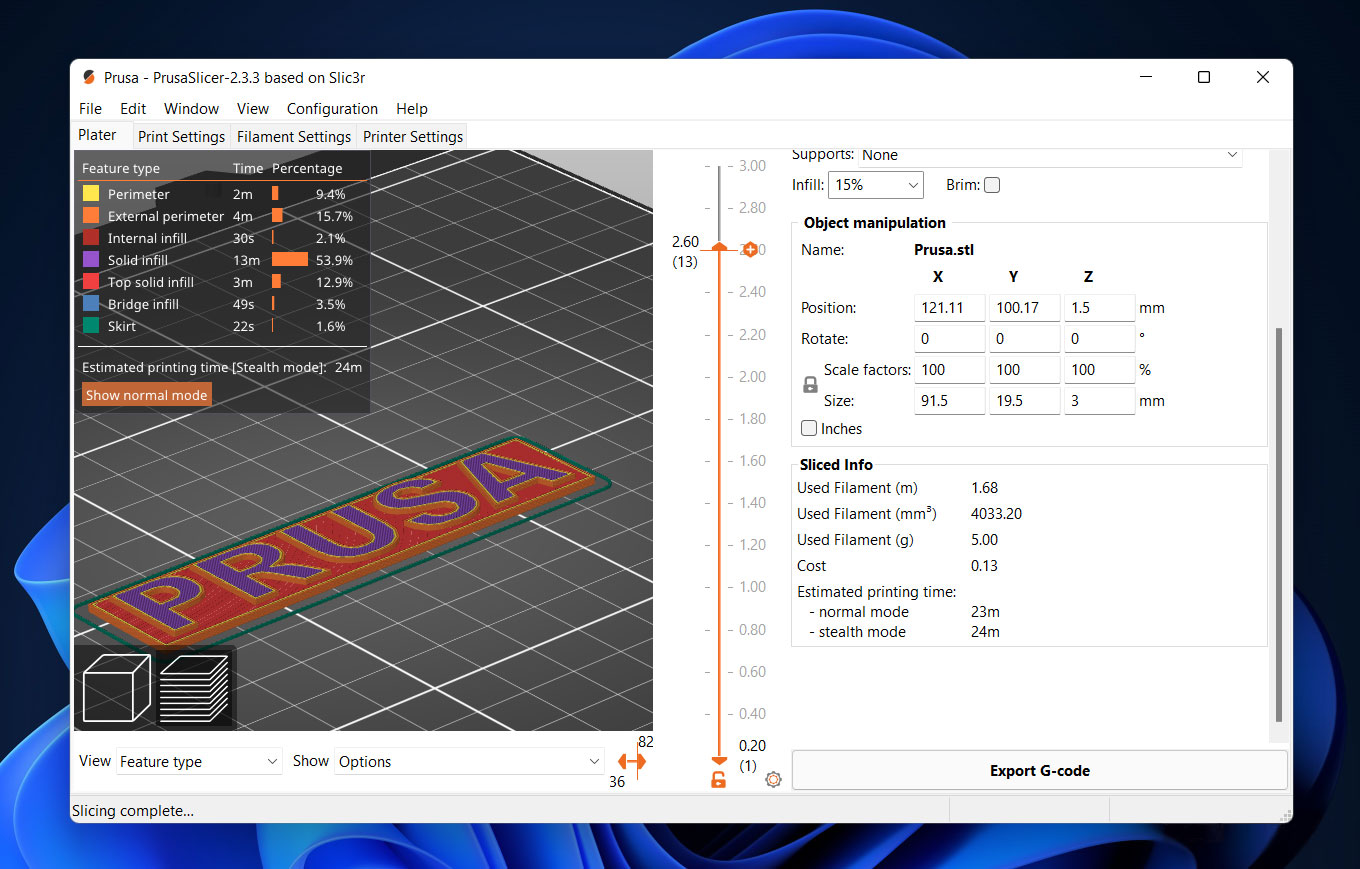Switch to sliced layers preview view
Image resolution: width=1360 pixels, height=869 pixels.
click(x=193, y=688)
